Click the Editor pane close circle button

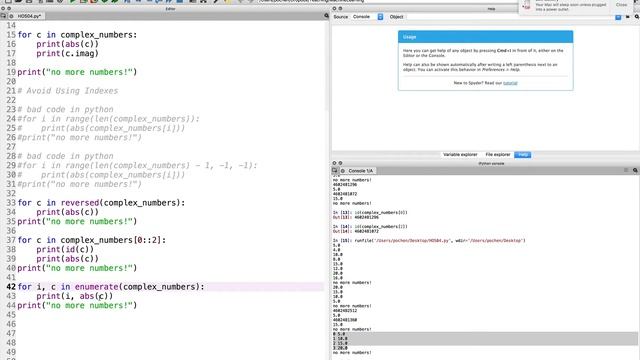[x=3, y=9]
